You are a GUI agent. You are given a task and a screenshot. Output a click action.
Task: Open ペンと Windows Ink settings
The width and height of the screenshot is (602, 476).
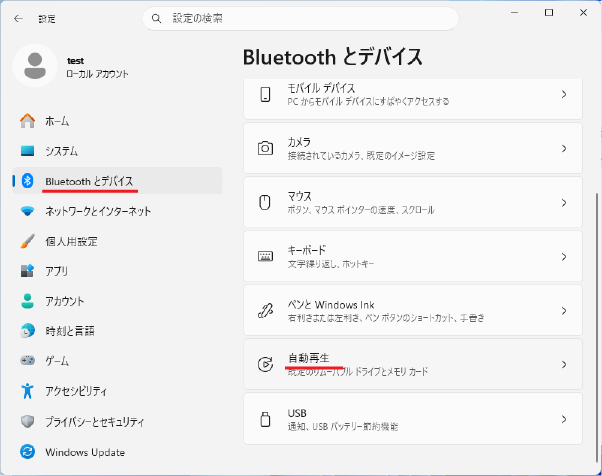413,311
